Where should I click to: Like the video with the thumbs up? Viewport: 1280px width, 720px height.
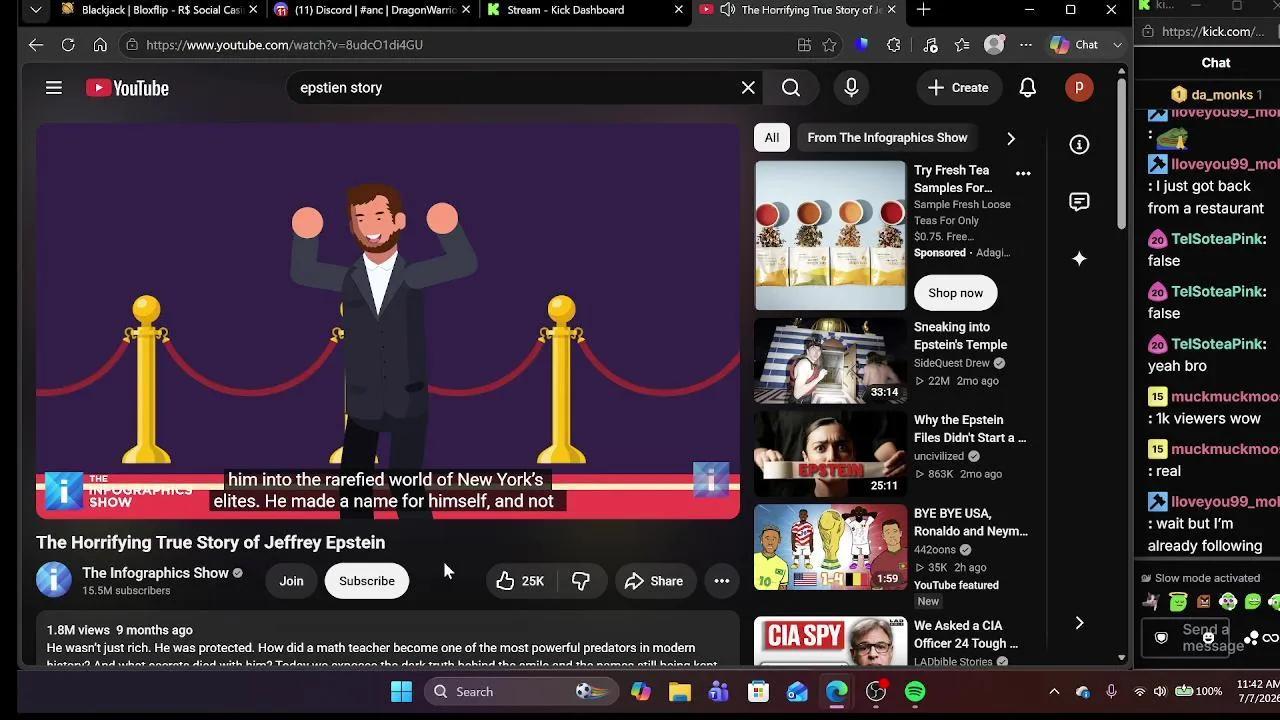(520, 581)
